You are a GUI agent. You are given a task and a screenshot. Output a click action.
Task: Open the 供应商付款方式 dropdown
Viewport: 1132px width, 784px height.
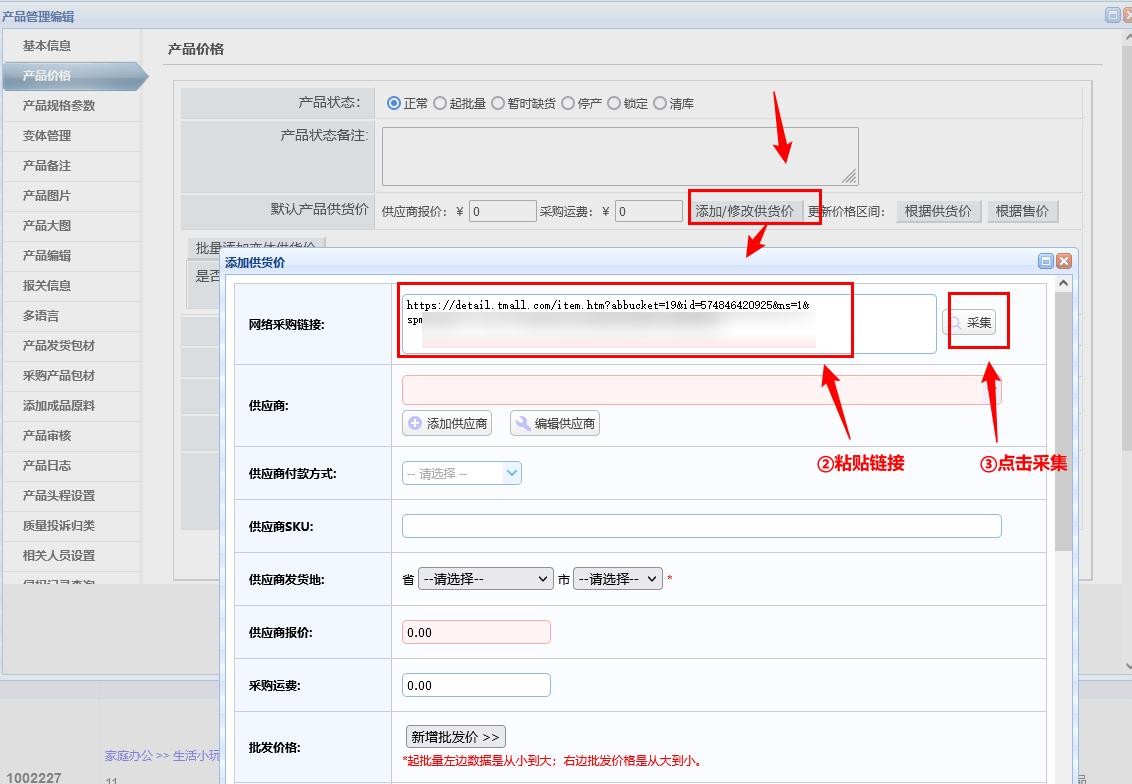[462, 473]
